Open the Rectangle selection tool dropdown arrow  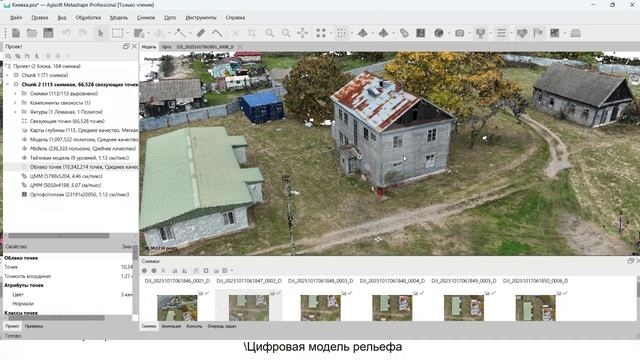[x=127, y=33]
